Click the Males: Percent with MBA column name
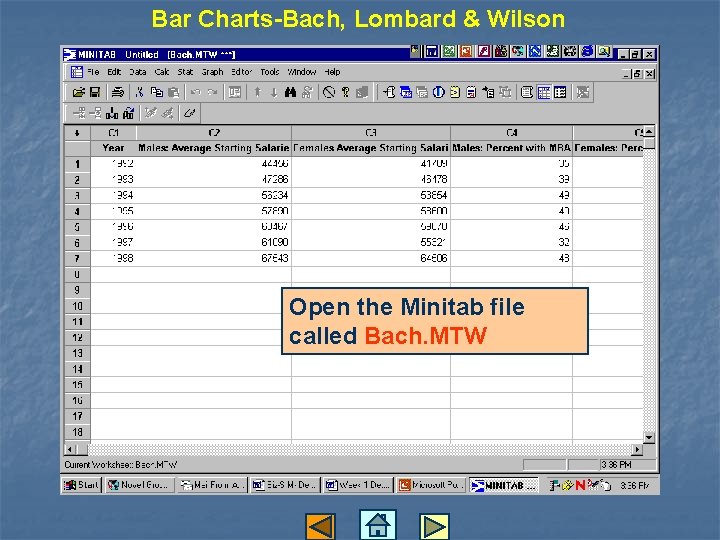The width and height of the screenshot is (720, 540). click(512, 148)
